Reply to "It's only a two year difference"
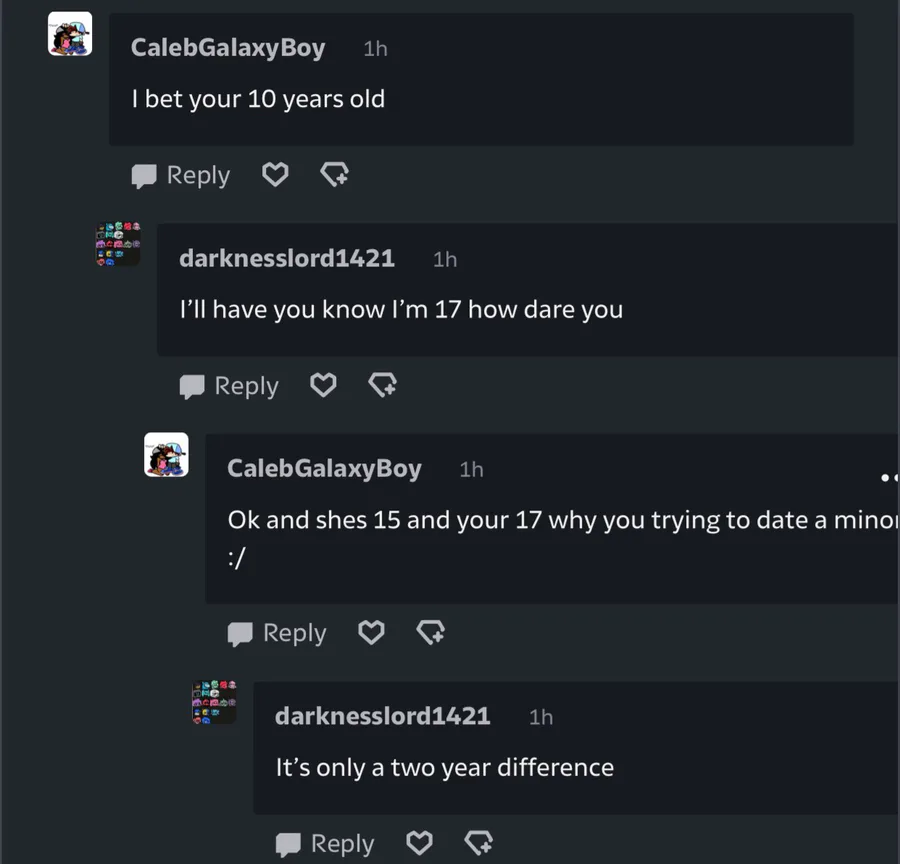The height and width of the screenshot is (864, 900). [x=325, y=843]
